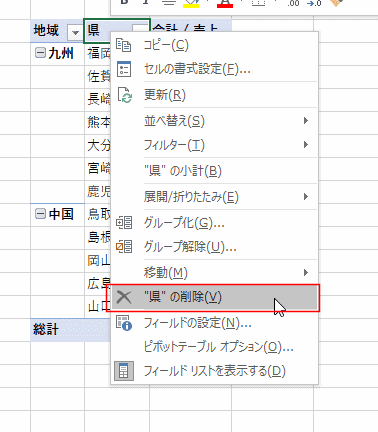Click the cell format settings icon

pos(124,69)
